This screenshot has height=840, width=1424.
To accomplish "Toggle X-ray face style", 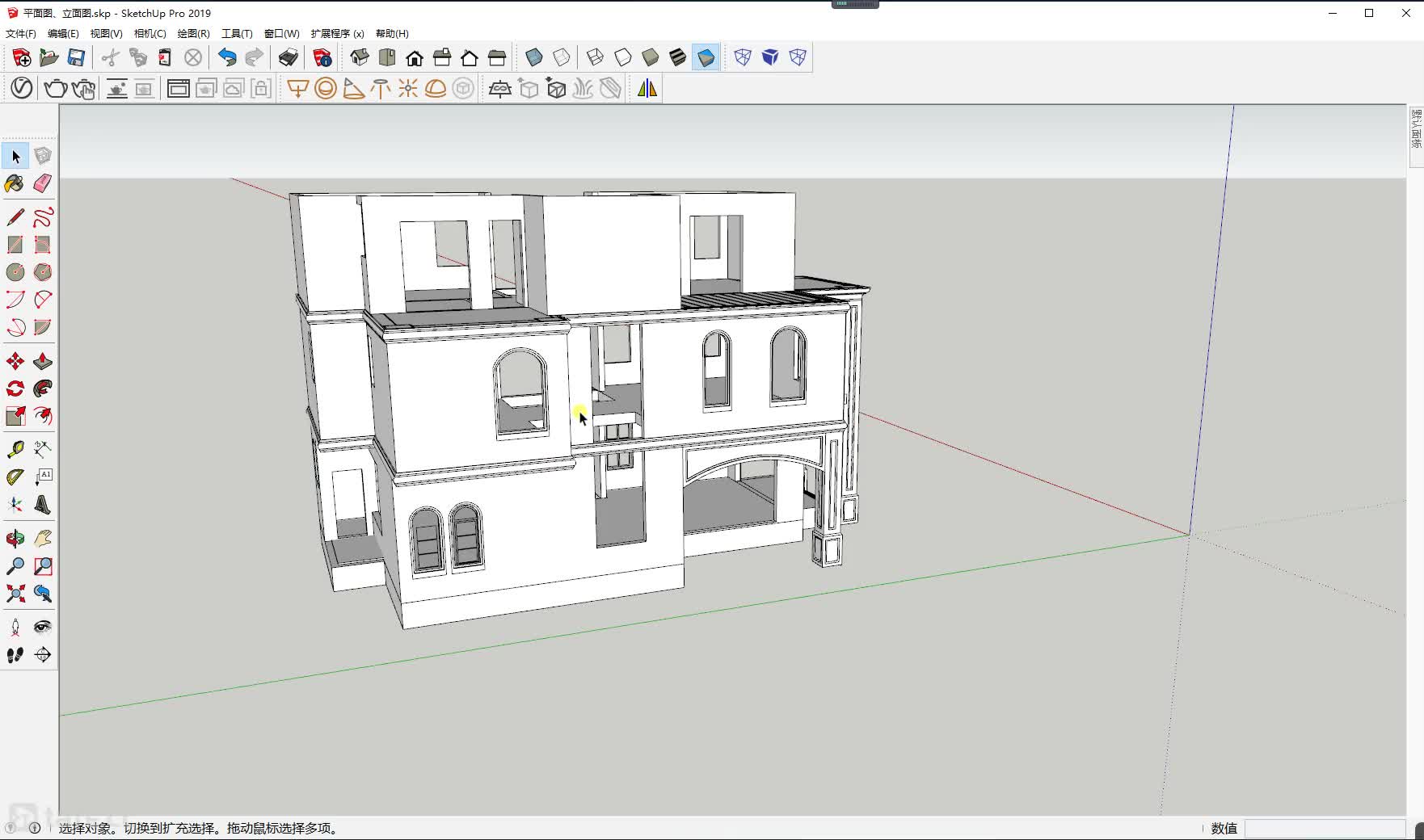I will click(x=534, y=57).
